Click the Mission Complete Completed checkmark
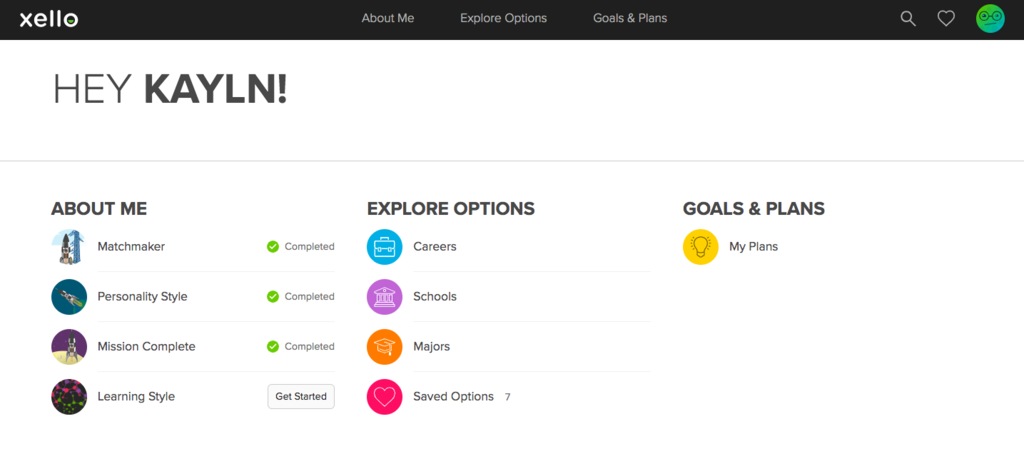 click(x=273, y=347)
